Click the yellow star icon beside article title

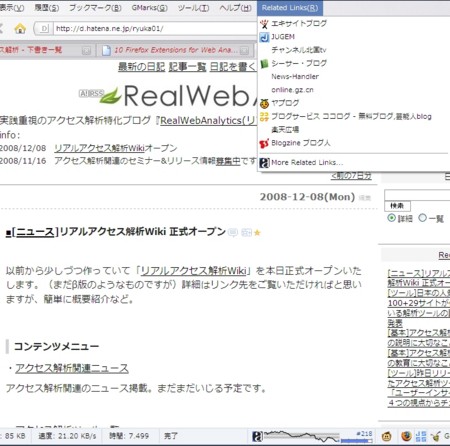(x=257, y=233)
